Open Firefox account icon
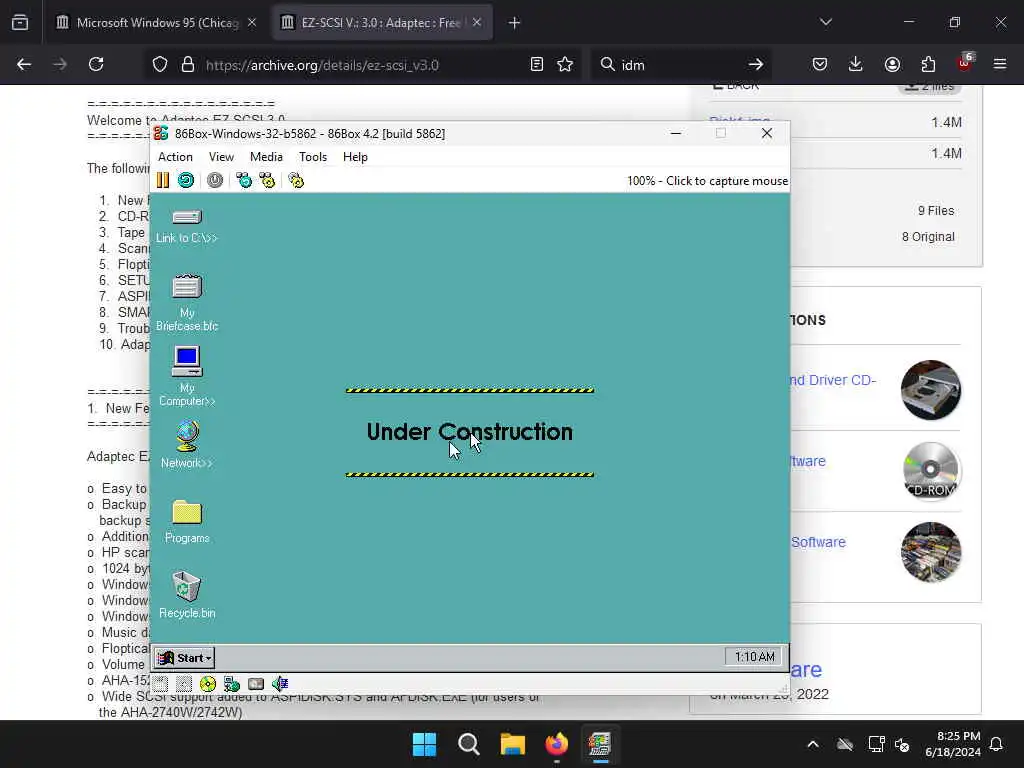The height and width of the screenshot is (768, 1024). coord(892,65)
